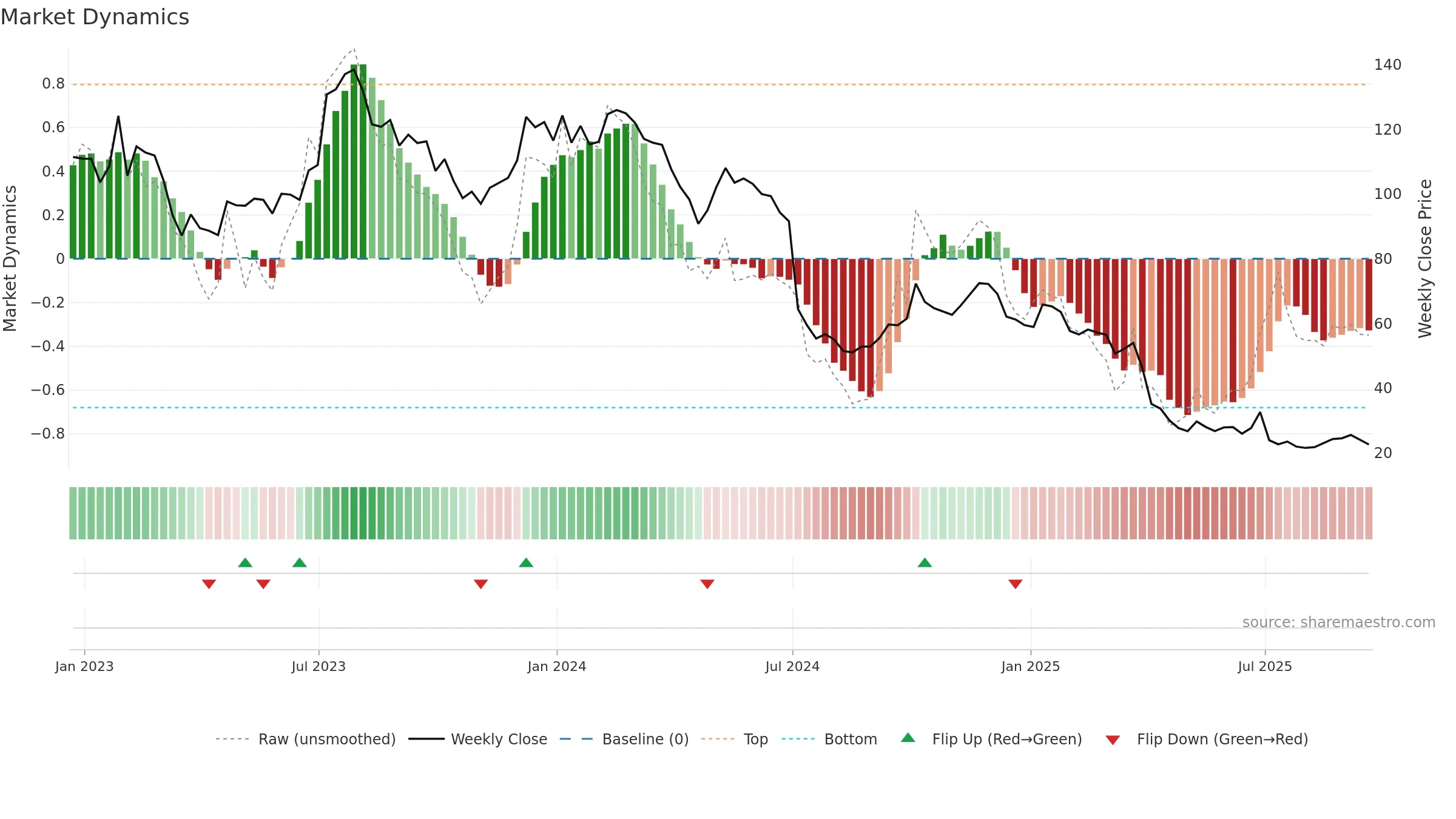Select the flip-down marker in early April 2023
This screenshot has height=819, width=1456.
point(209,584)
